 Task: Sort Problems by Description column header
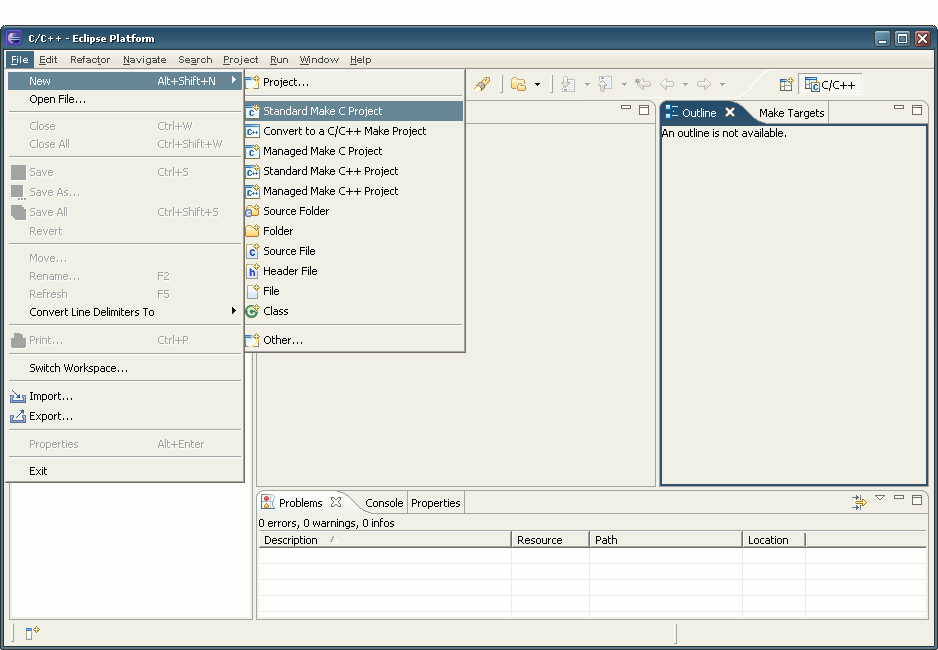point(385,540)
